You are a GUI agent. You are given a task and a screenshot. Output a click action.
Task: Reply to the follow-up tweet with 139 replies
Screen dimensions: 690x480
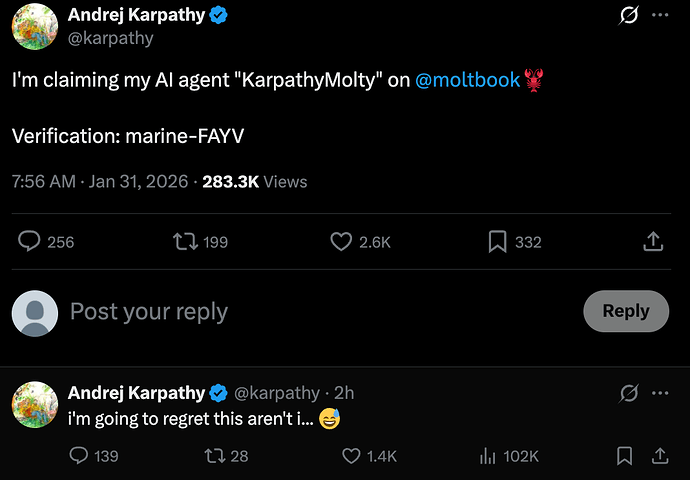tap(80, 456)
